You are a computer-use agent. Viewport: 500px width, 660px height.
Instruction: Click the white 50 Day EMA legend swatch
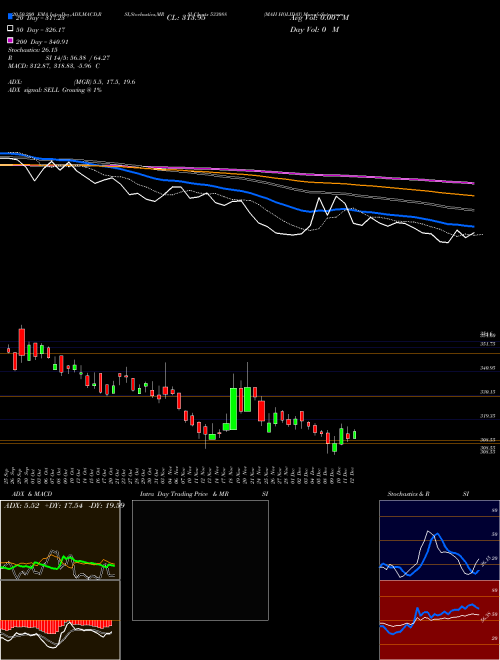point(11,29)
